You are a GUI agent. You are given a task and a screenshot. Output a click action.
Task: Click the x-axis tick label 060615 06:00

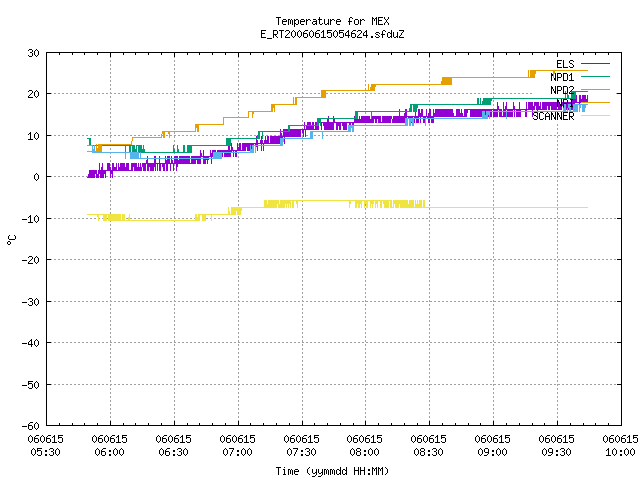[x=109, y=446]
